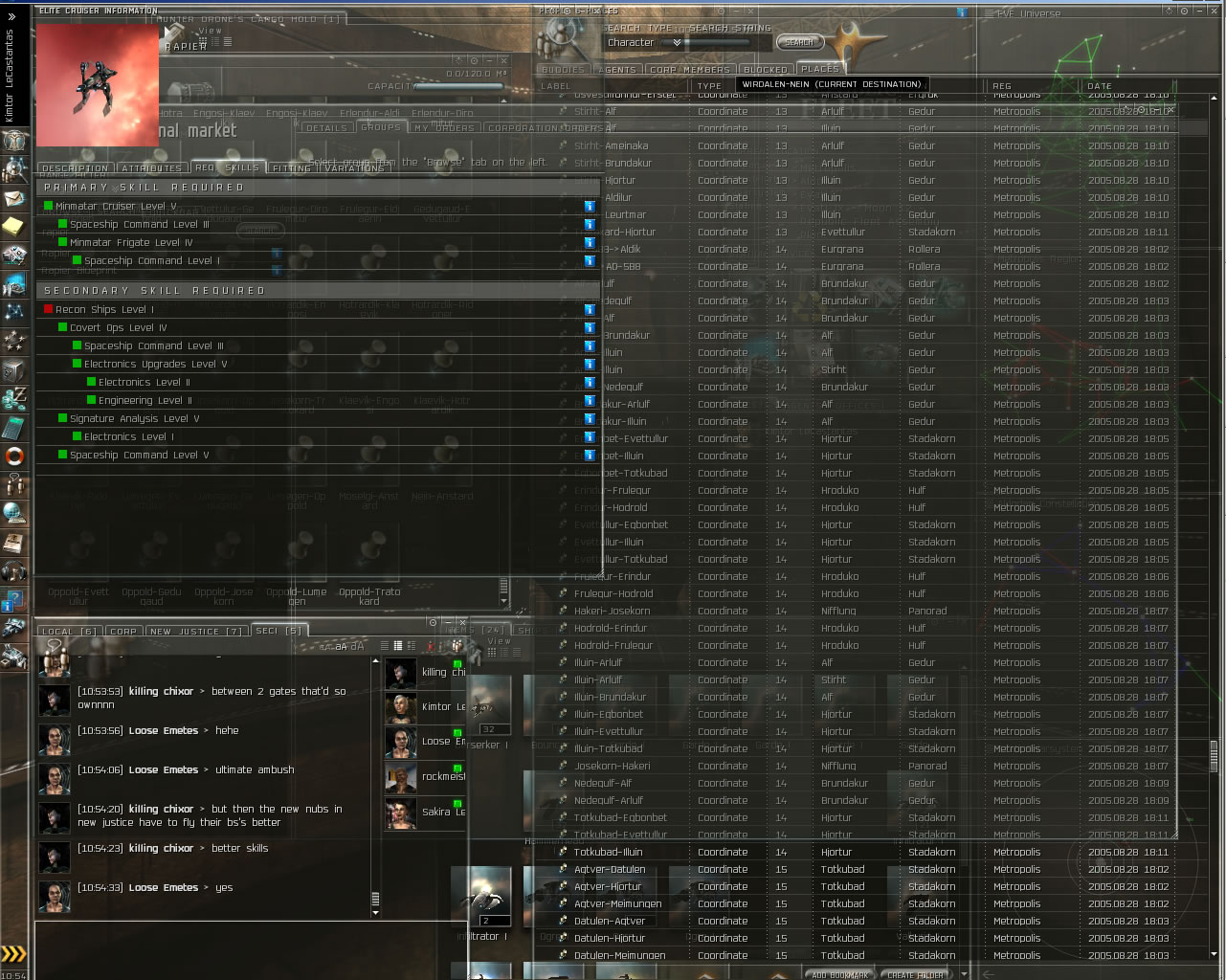Switch the chat to its middle display mode
This screenshot has height=980, width=1226.
click(398, 646)
